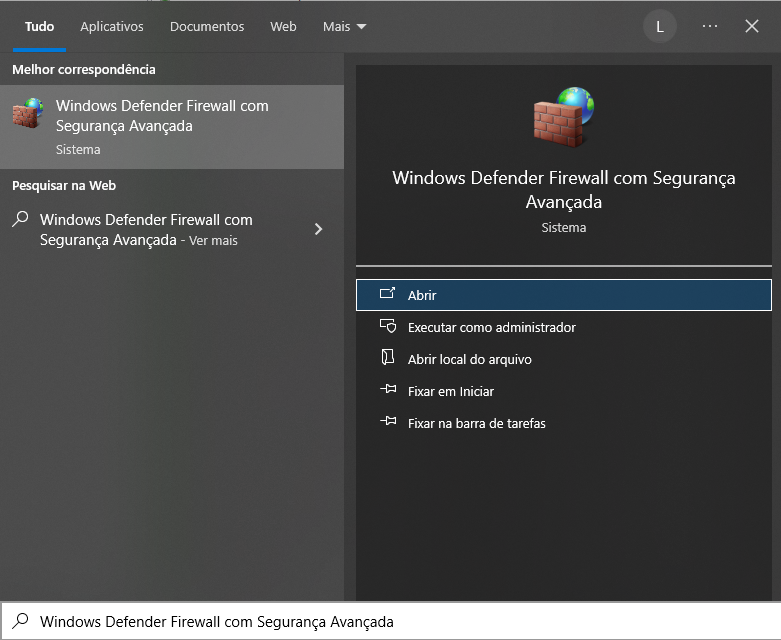This screenshot has height=640, width=781.
Task: Switch to the Aplicativos tab
Action: click(112, 27)
